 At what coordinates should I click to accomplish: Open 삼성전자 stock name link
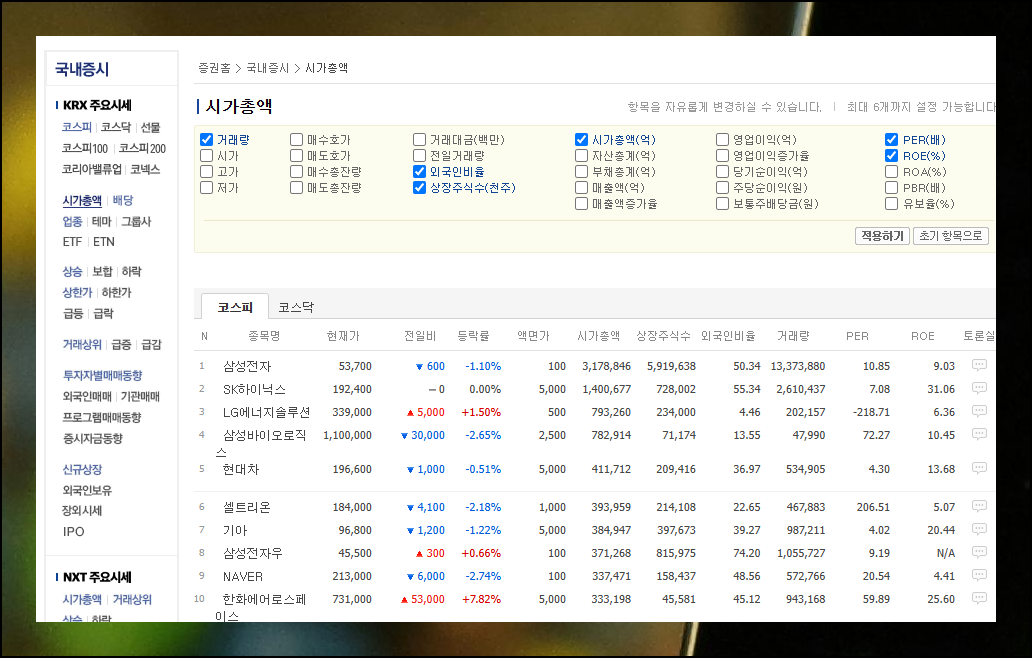click(247, 366)
